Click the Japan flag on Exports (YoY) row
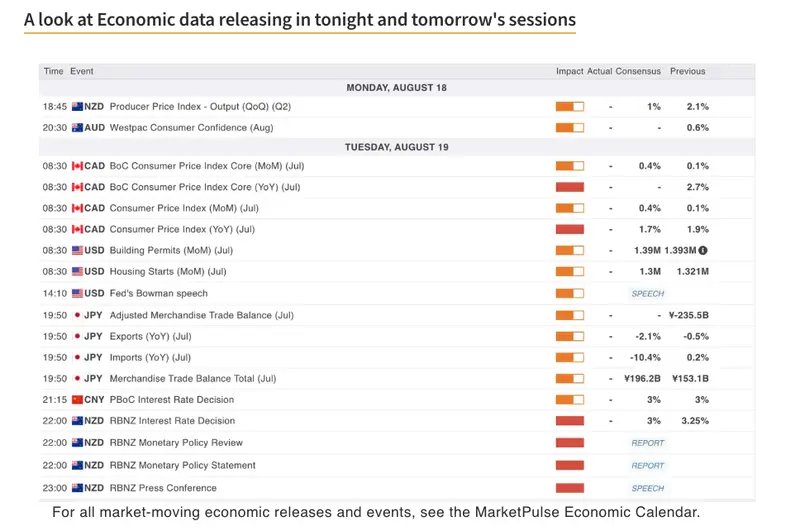800x531 pixels. coord(77,337)
